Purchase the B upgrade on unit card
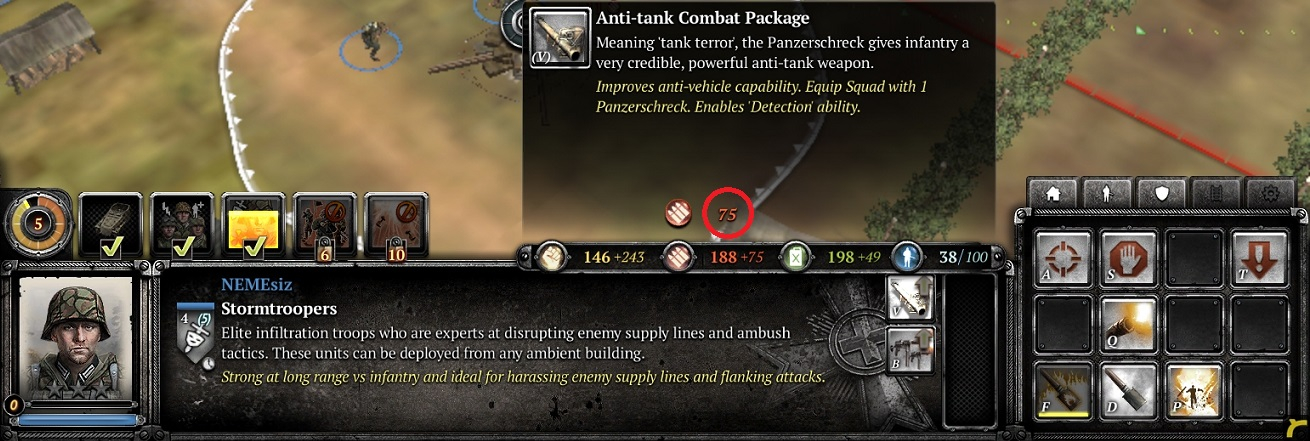1310x441 pixels. (x=910, y=348)
